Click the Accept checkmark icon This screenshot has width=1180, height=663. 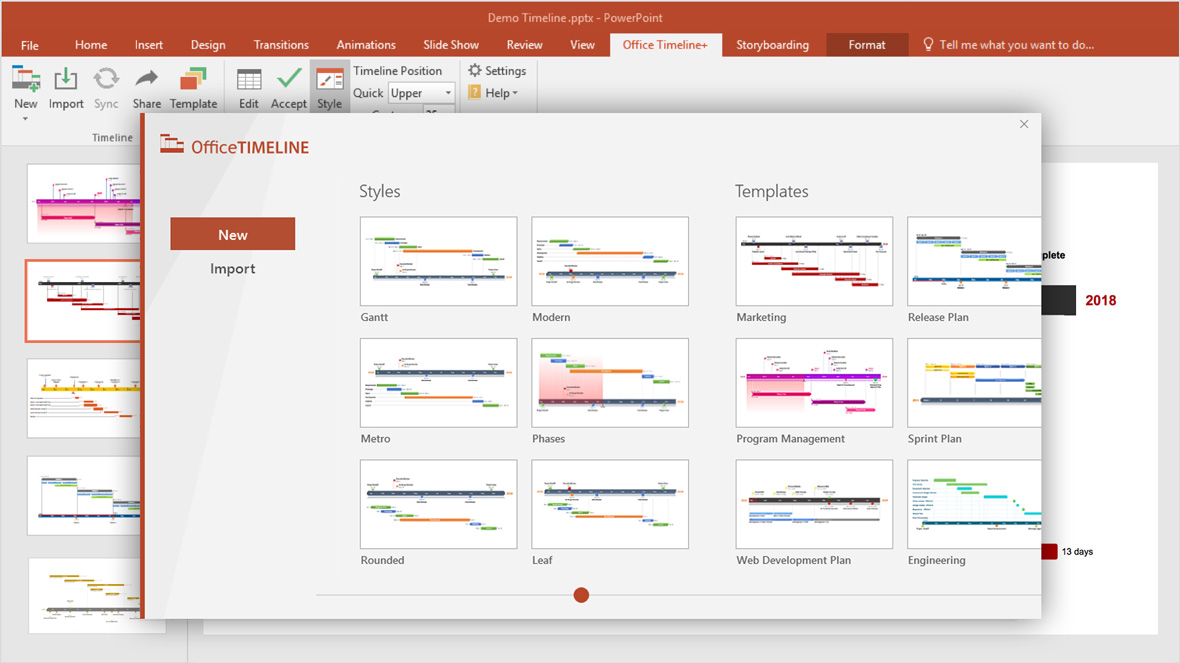pos(289,78)
